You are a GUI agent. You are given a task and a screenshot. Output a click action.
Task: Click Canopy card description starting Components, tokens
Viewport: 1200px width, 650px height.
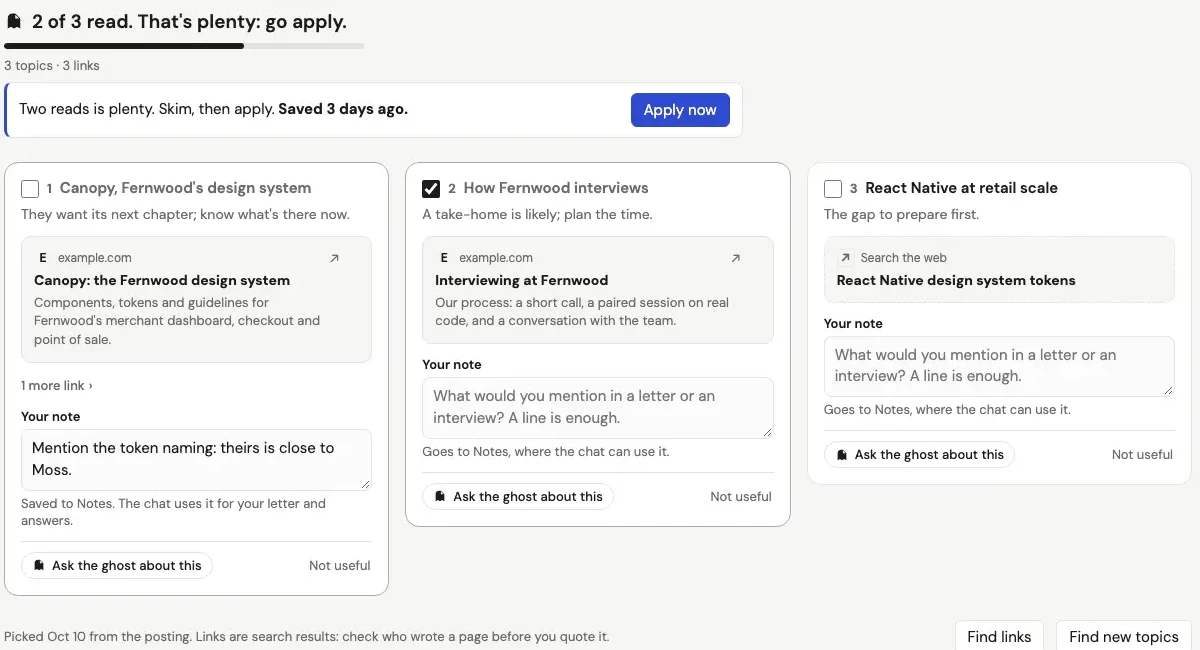pos(177,321)
